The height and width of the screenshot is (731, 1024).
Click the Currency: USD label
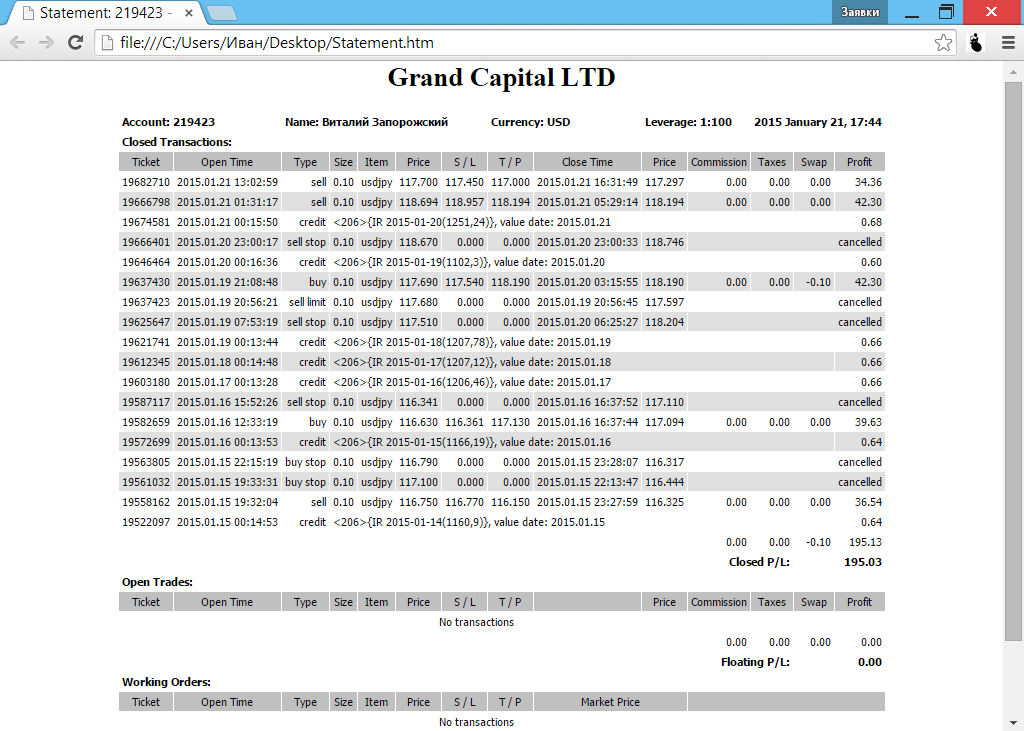(x=530, y=122)
